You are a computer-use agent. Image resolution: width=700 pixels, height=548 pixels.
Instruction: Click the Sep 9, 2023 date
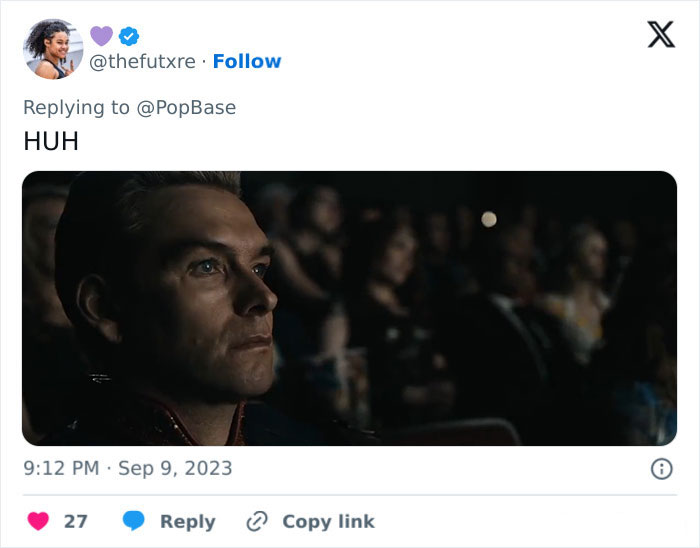[x=175, y=468]
